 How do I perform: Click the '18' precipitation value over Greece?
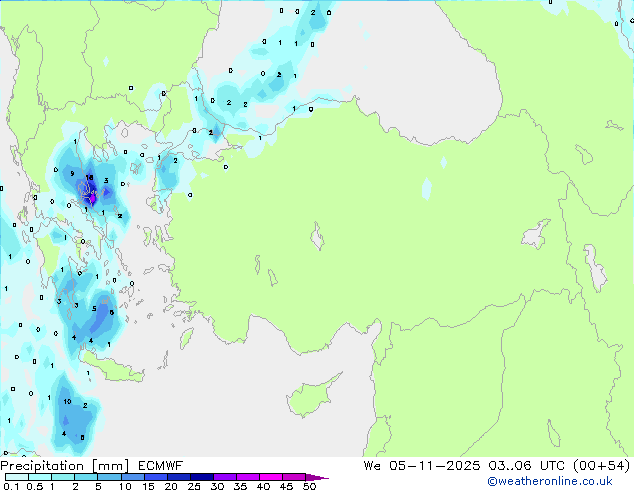pyautogui.click(x=90, y=177)
